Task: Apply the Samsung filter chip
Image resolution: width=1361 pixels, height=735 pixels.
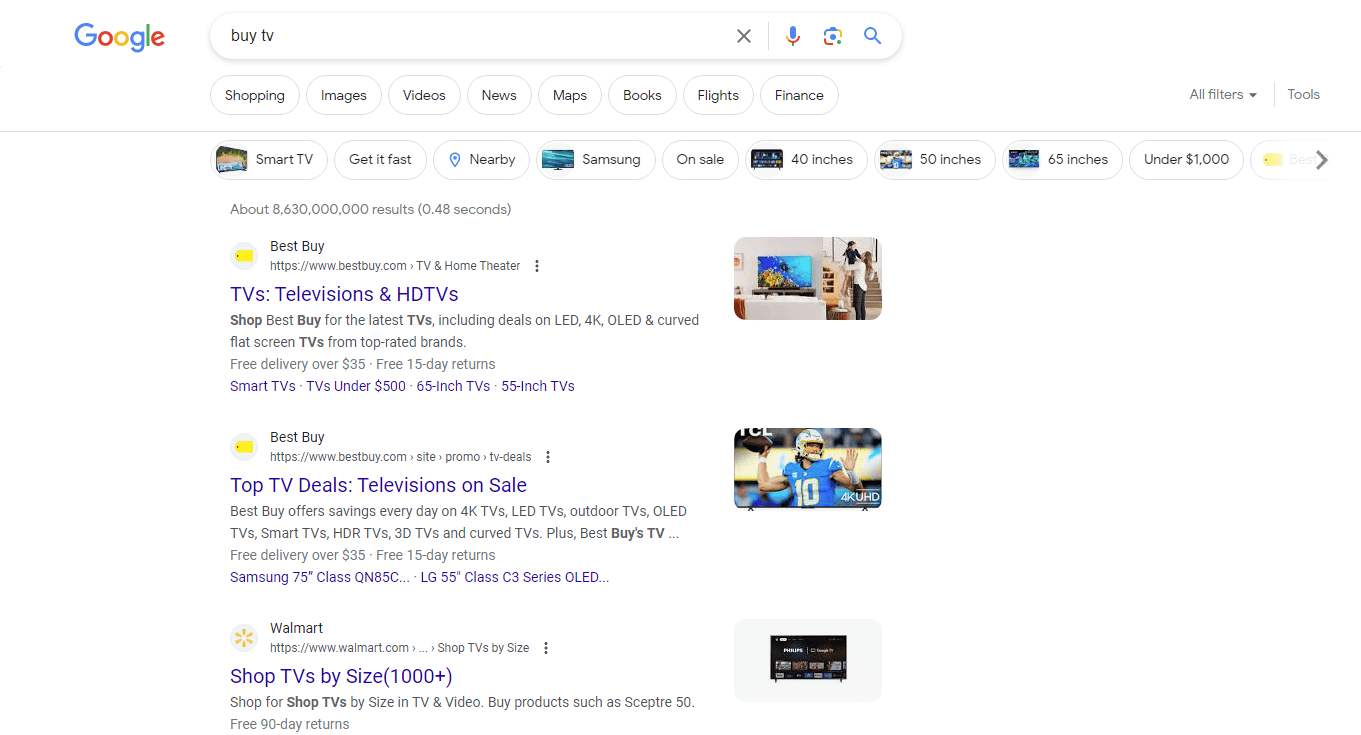Action: tap(596, 159)
